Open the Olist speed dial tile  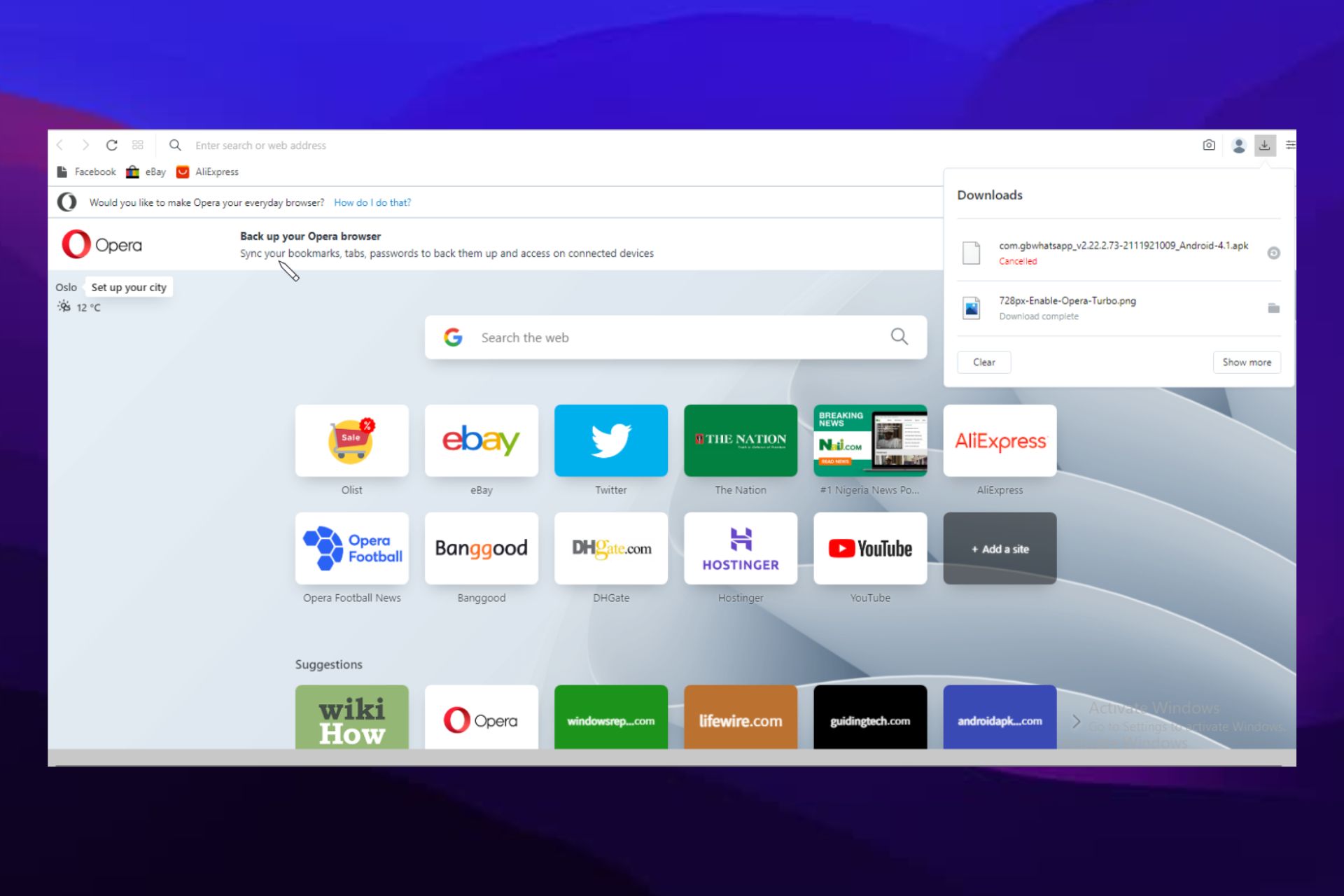tap(352, 440)
